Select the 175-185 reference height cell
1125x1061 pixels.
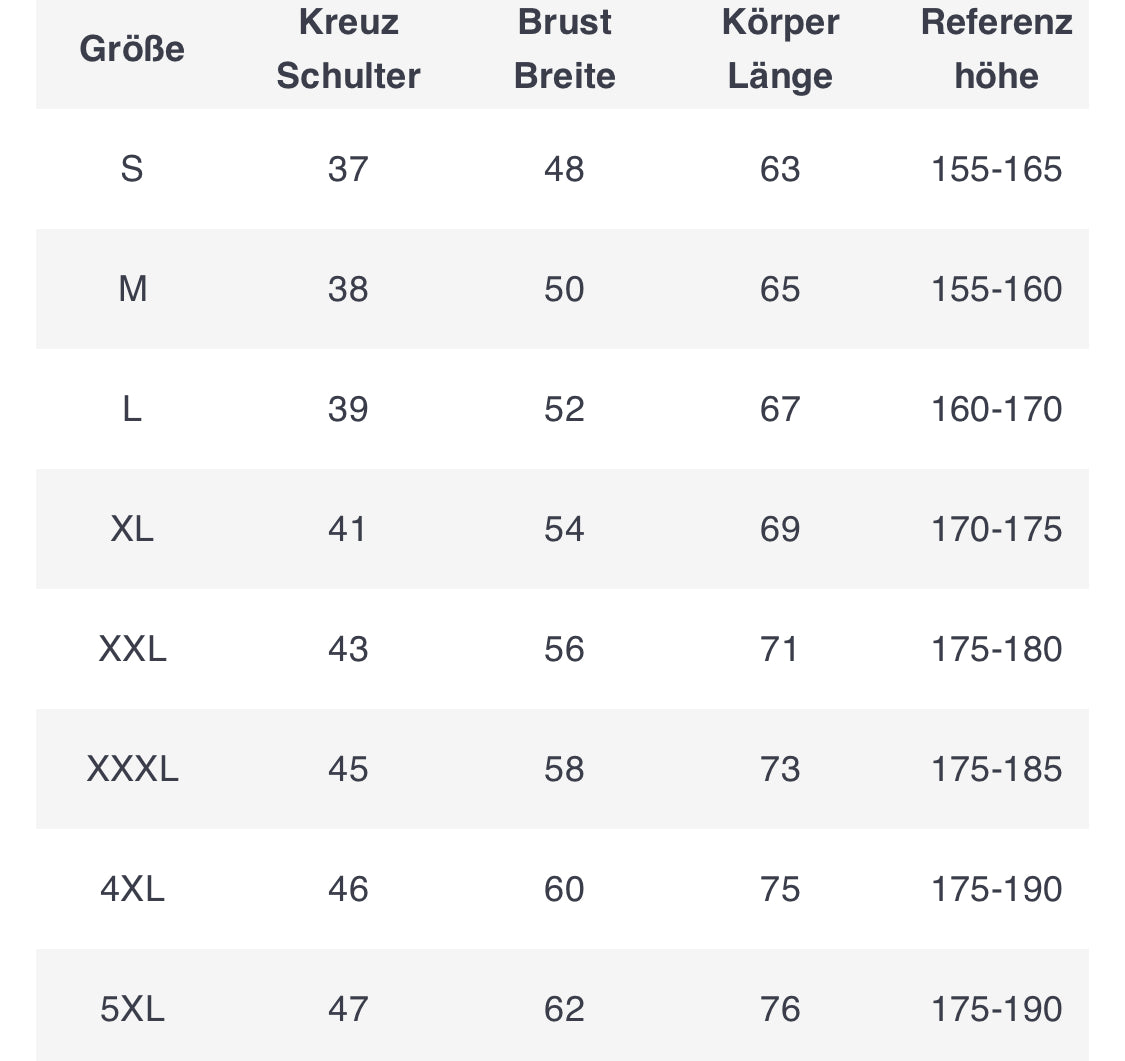pos(996,769)
